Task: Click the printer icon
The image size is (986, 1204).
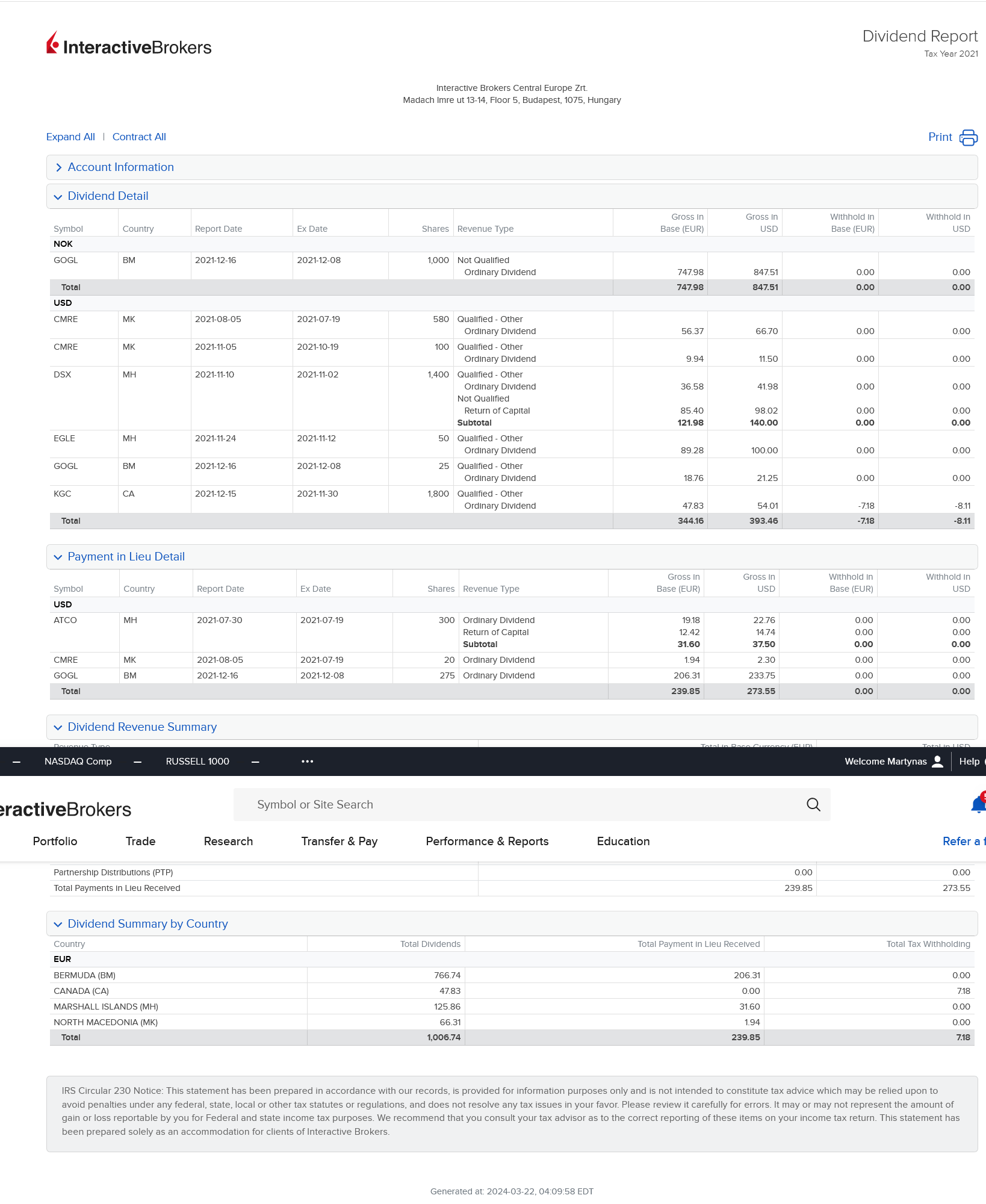Action: (x=968, y=137)
